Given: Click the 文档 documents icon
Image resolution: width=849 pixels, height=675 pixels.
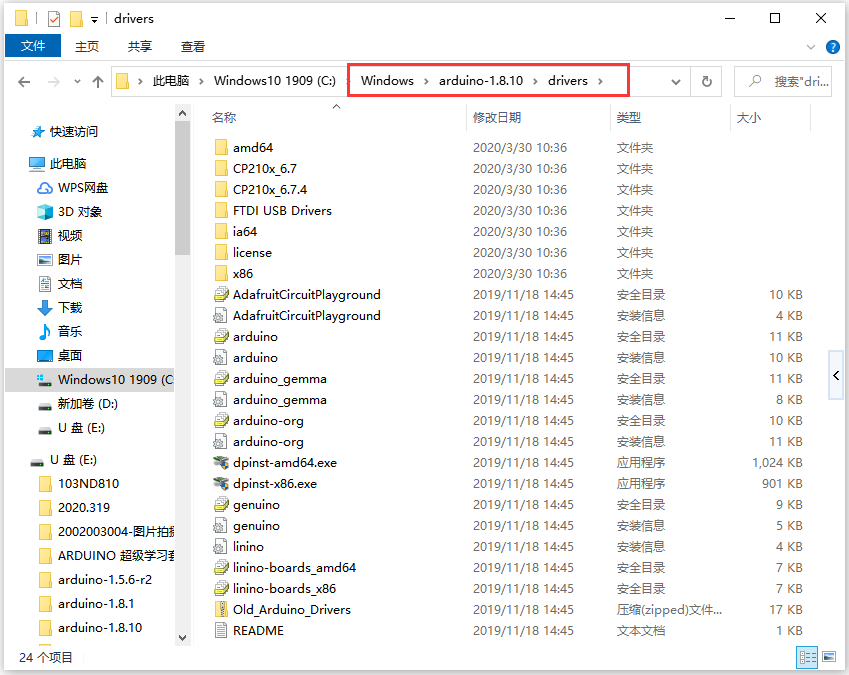Looking at the screenshot, I should [45, 284].
